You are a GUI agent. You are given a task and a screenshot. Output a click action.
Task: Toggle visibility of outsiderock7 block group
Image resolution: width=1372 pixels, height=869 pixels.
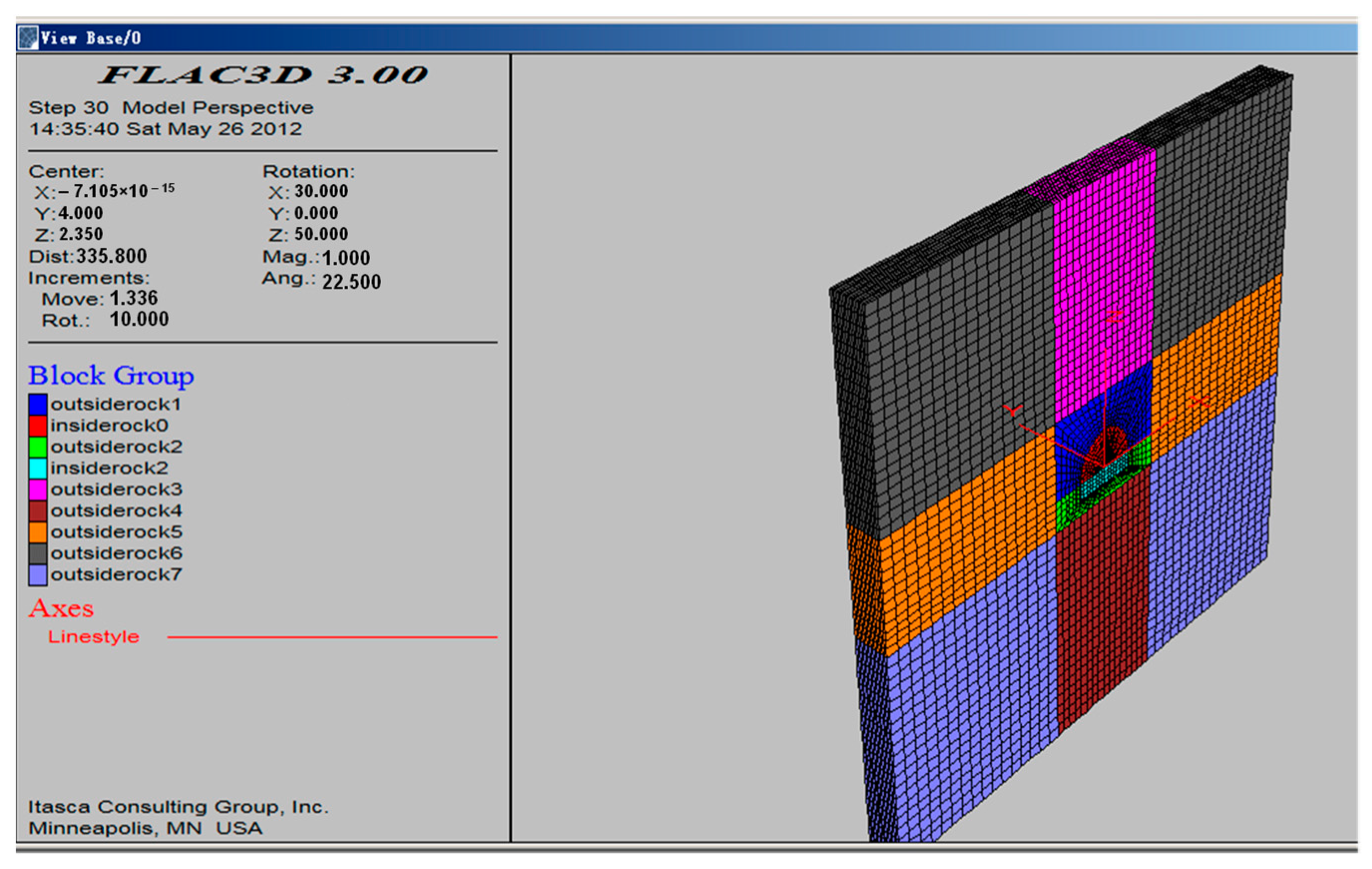coord(37,575)
